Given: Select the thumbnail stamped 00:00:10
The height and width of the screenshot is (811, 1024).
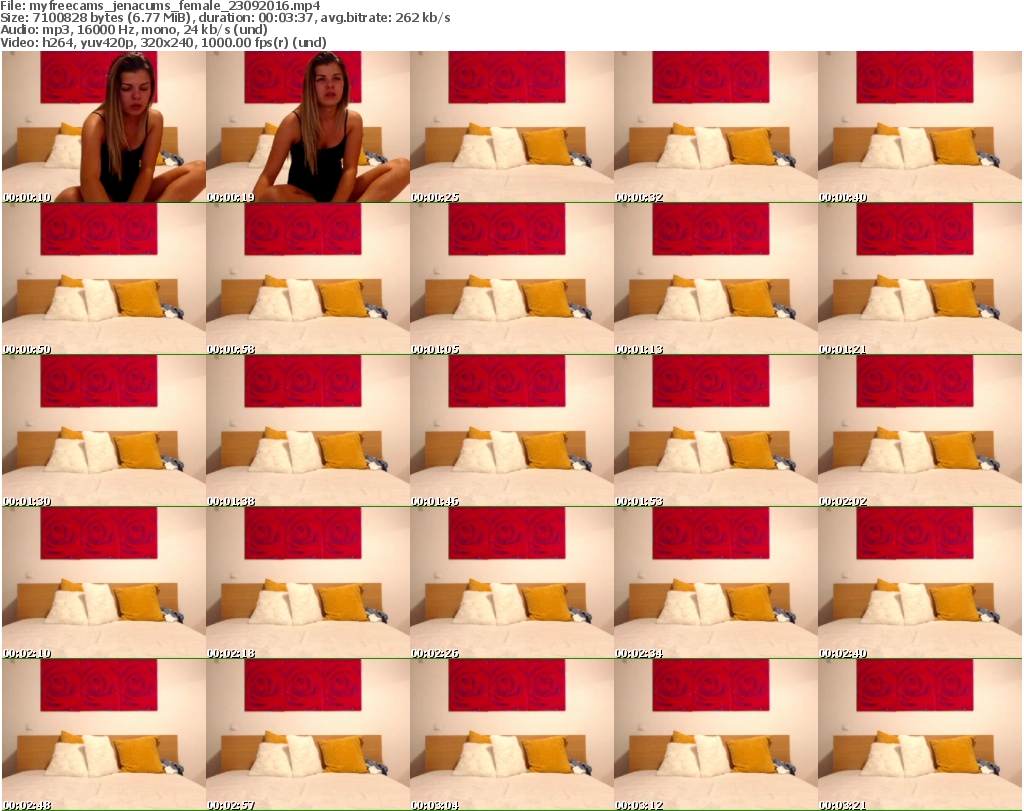Looking at the screenshot, I should [x=104, y=127].
